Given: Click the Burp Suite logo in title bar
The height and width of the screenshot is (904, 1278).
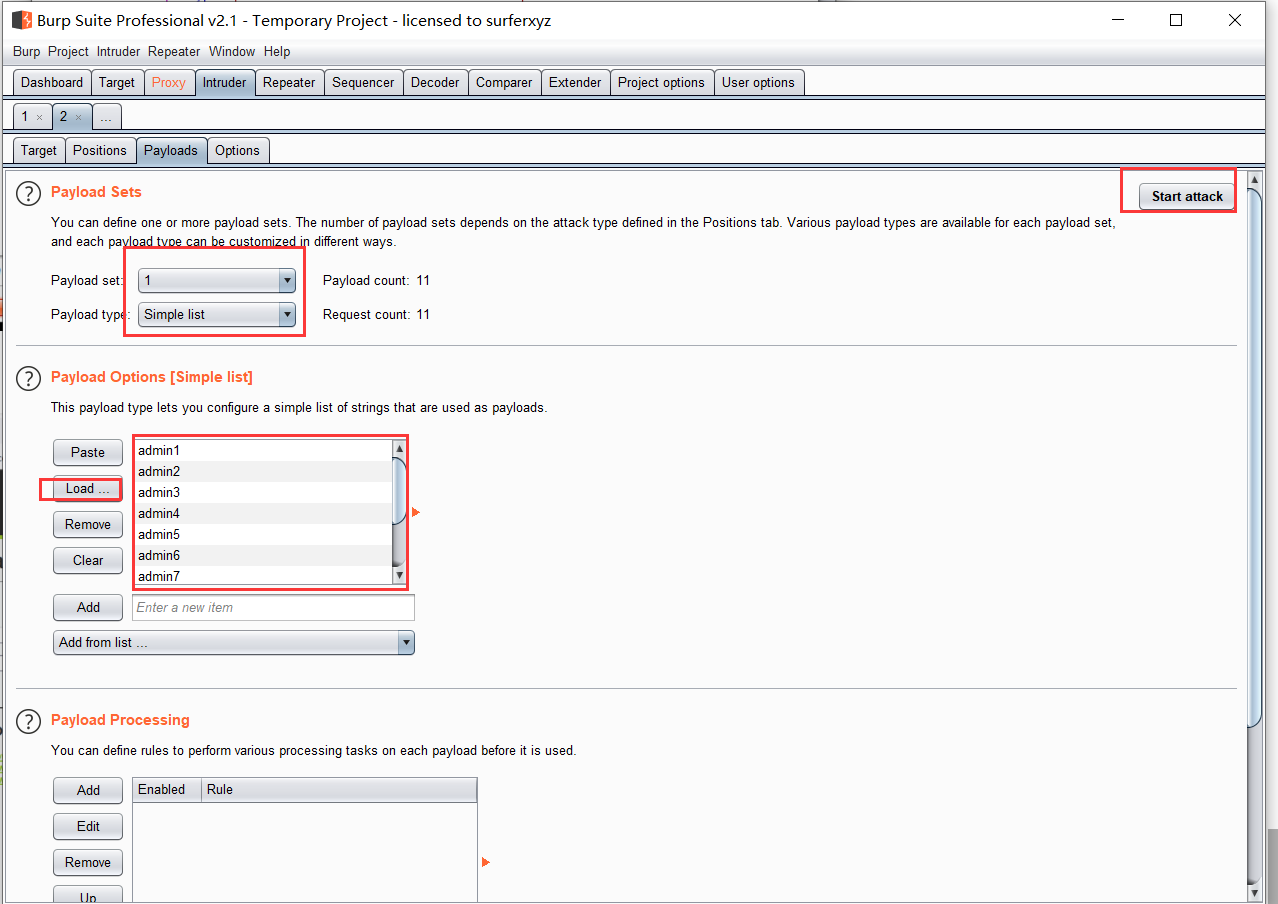Looking at the screenshot, I should pyautogui.click(x=22, y=20).
